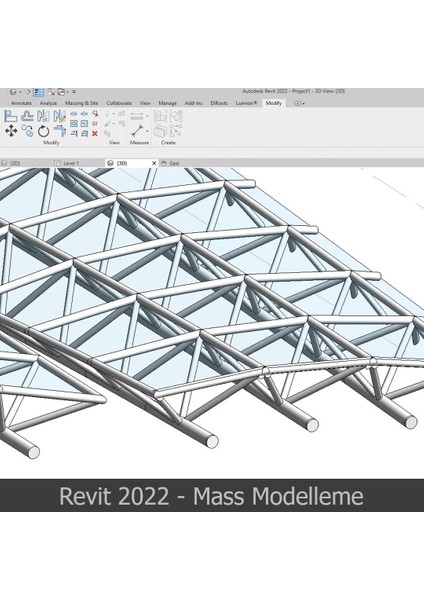Select the Align tool
The image size is (424, 600).
pyautogui.click(x=11, y=116)
